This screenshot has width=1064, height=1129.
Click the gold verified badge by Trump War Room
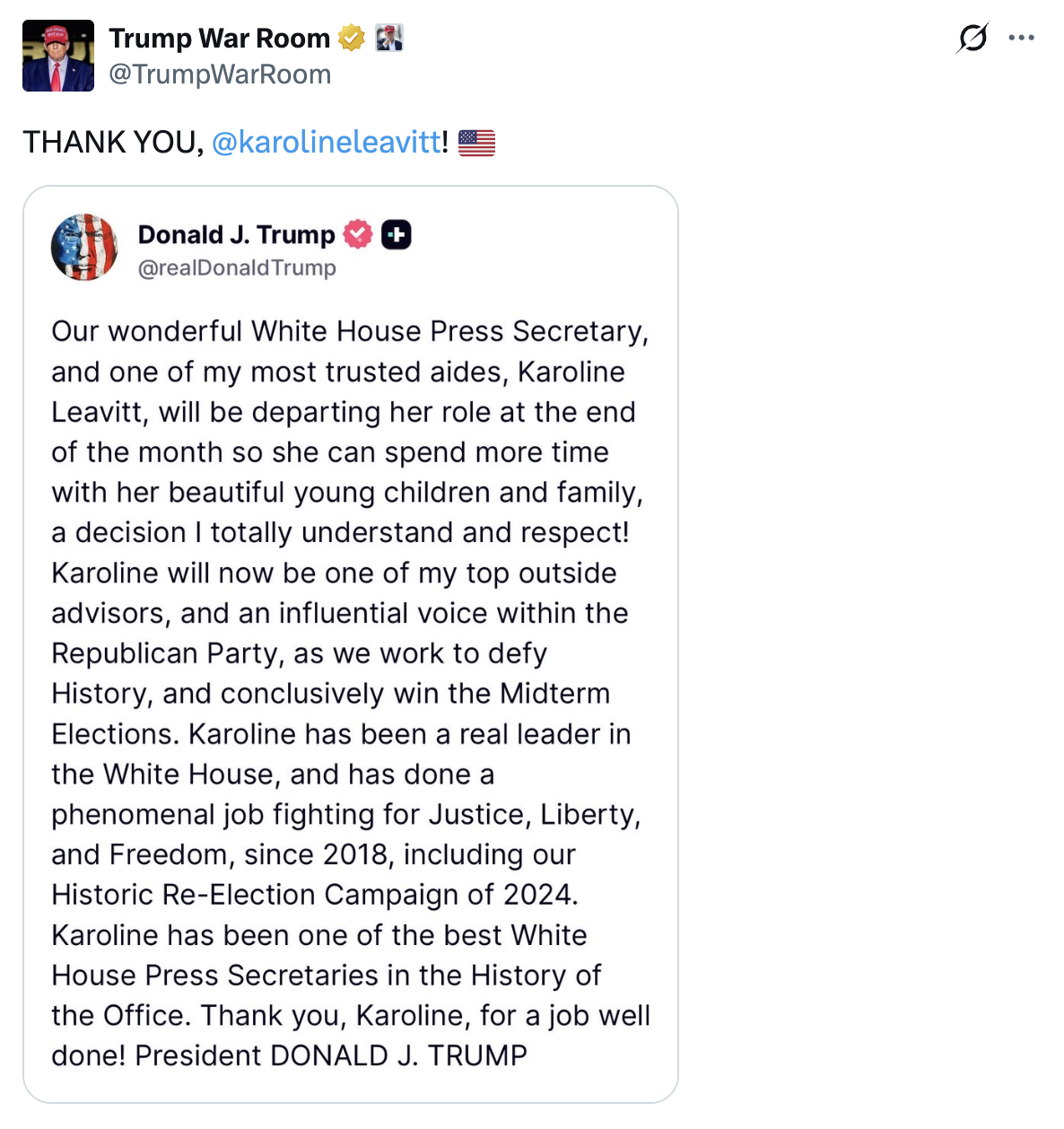pos(352,38)
